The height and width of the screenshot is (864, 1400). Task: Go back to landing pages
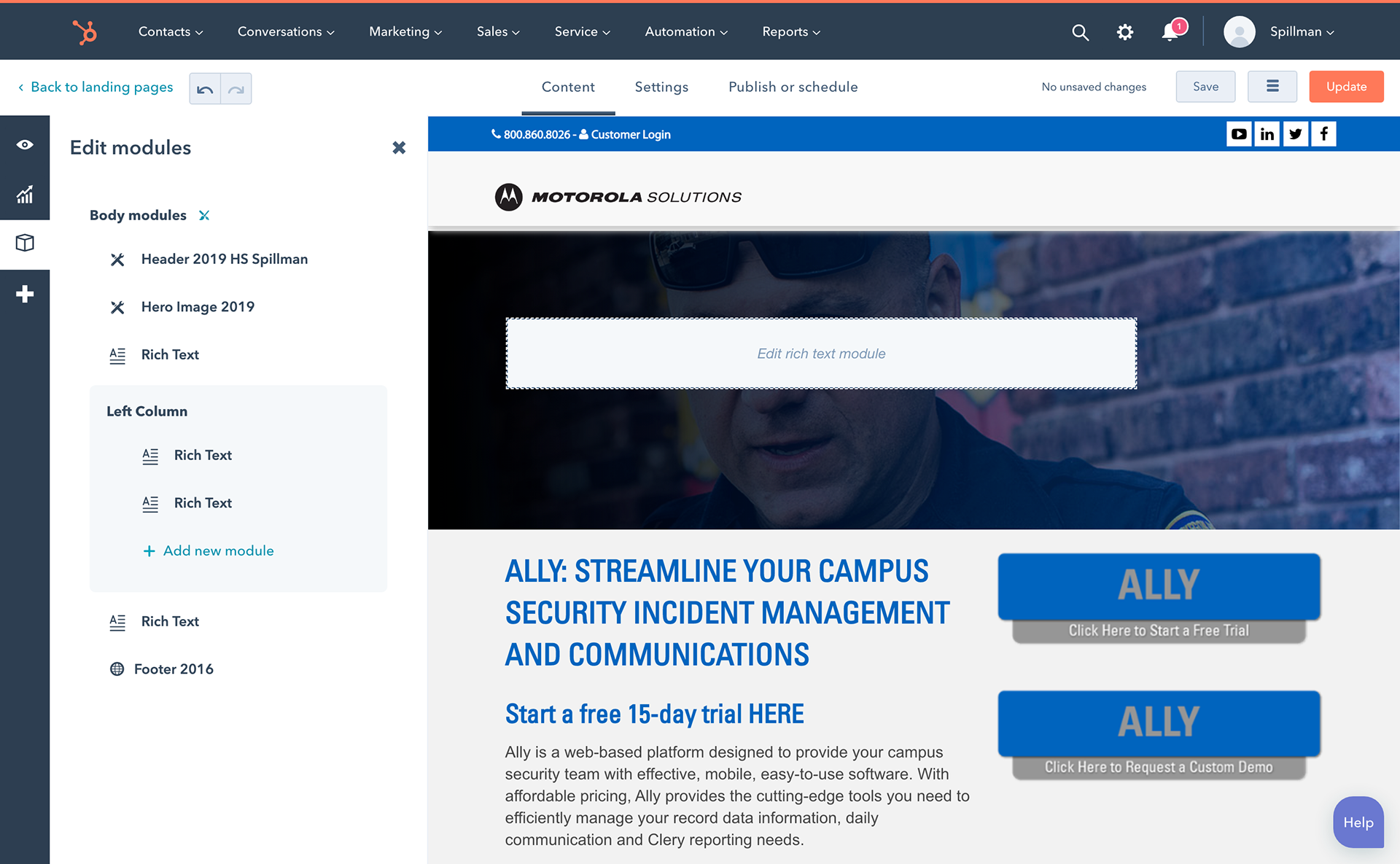pyautogui.click(x=96, y=87)
